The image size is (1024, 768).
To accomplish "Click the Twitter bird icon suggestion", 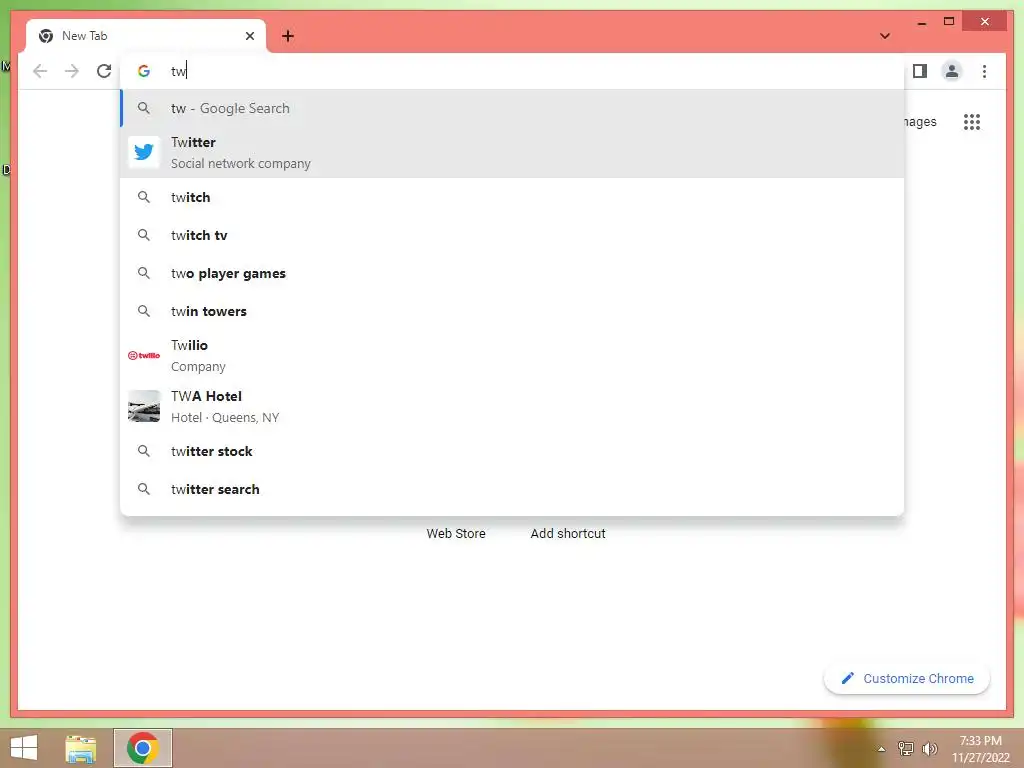I will click(144, 152).
